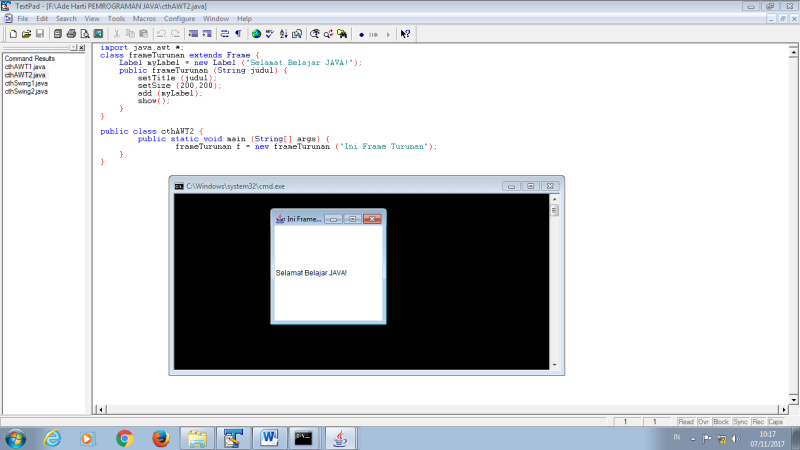Image resolution: width=800 pixels, height=450 pixels.
Task: Click cmd.exe window scrollbar up arrow
Action: 555,199
